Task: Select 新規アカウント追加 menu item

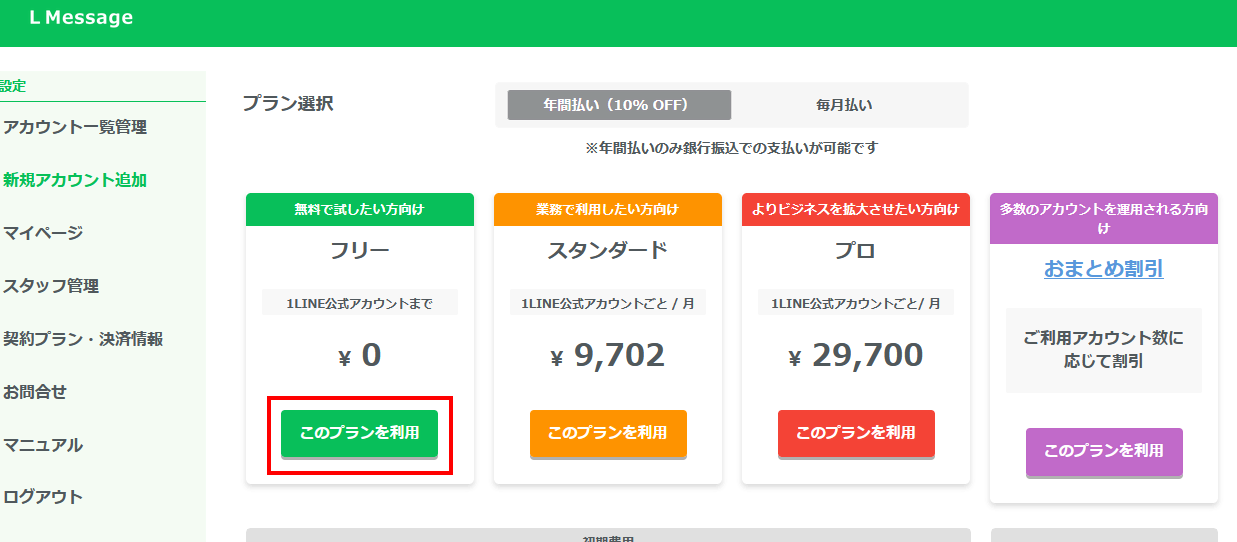Action: pyautogui.click(x=75, y=180)
